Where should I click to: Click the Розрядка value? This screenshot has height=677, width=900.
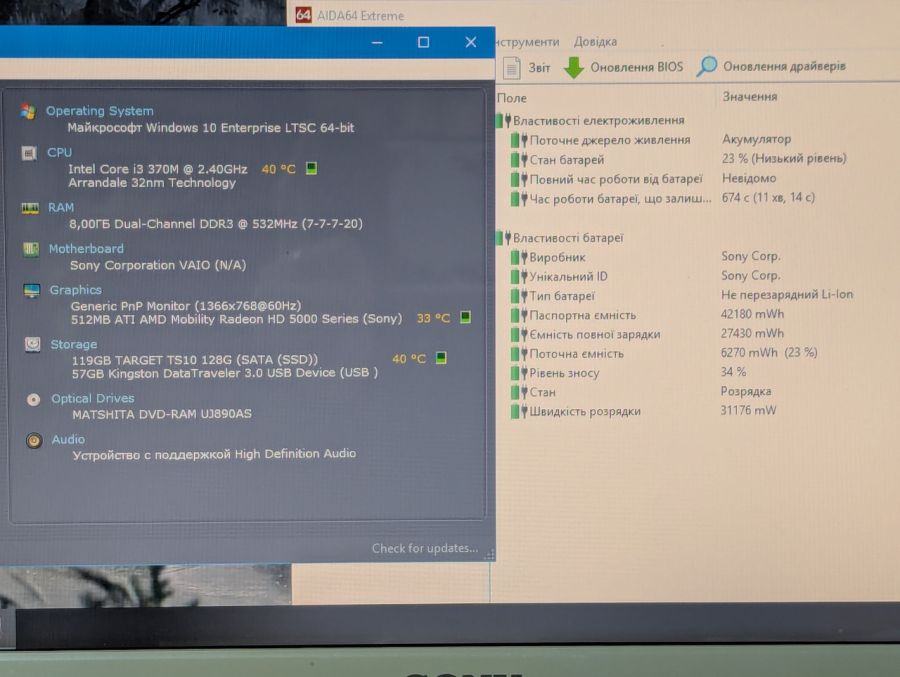point(746,391)
